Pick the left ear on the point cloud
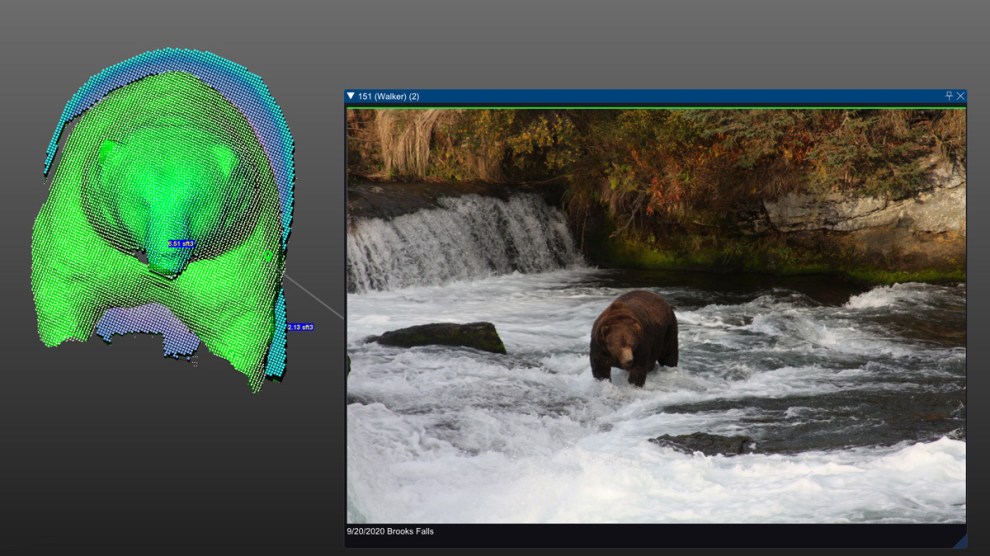This screenshot has height=556, width=990. pyautogui.click(x=107, y=150)
